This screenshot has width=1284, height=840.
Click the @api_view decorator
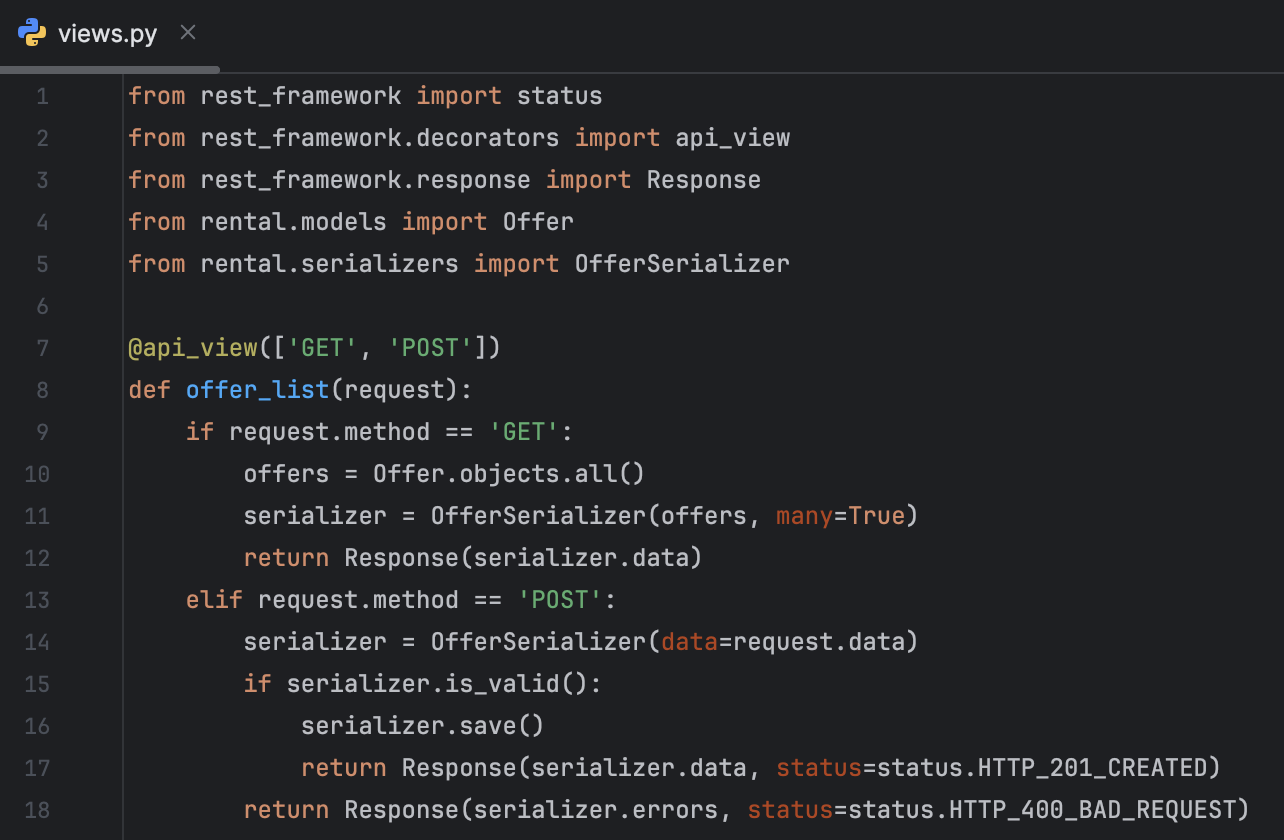[x=193, y=347]
